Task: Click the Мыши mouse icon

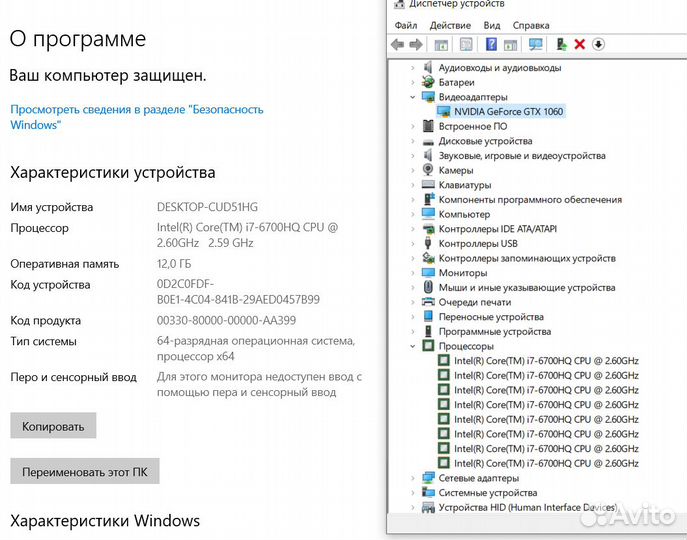Action: click(428, 287)
